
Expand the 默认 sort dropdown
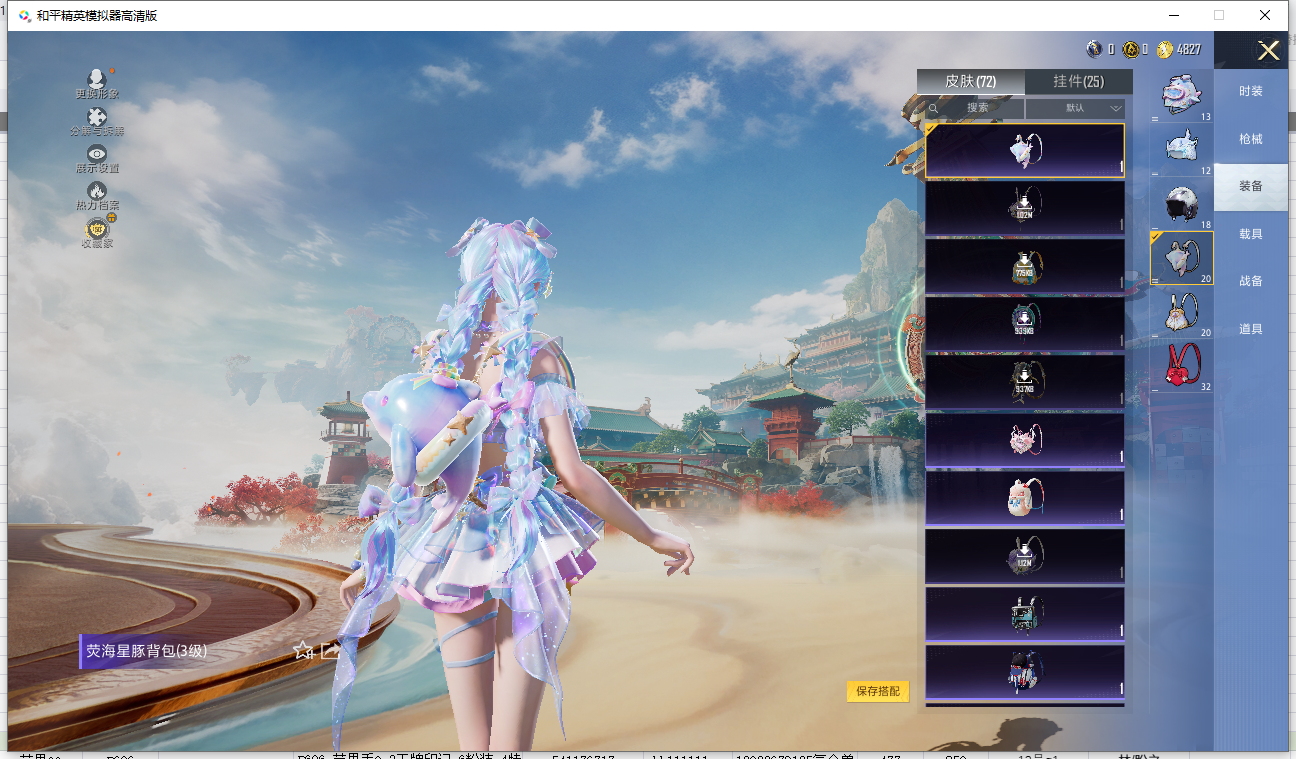pos(1075,108)
